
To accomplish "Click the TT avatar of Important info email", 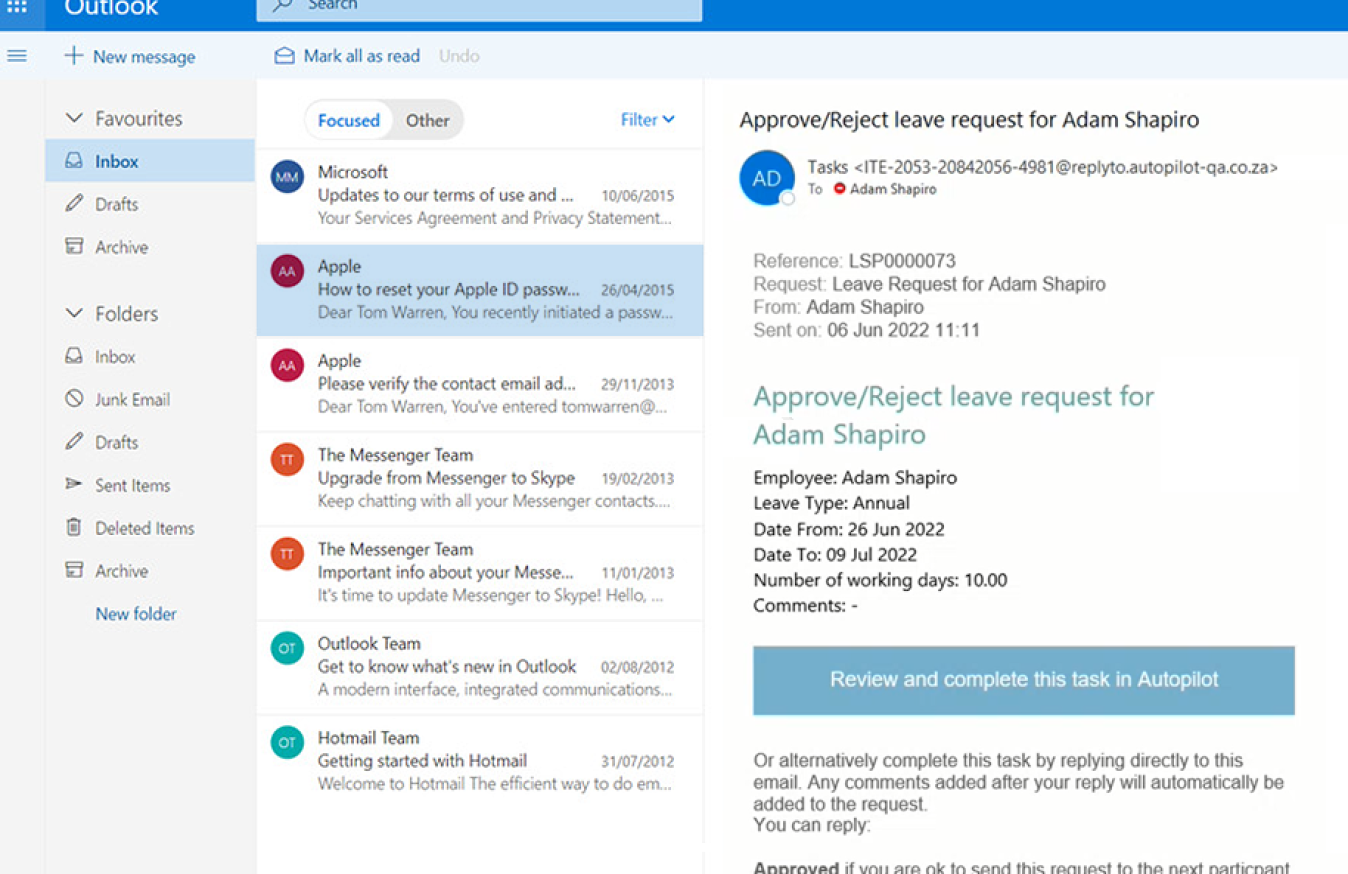I will click(287, 553).
